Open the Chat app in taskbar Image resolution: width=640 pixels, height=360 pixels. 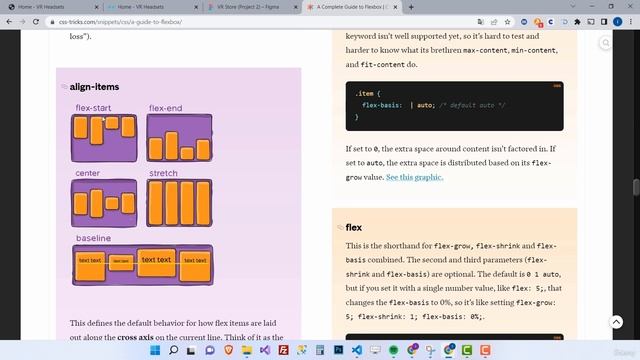tap(210, 350)
